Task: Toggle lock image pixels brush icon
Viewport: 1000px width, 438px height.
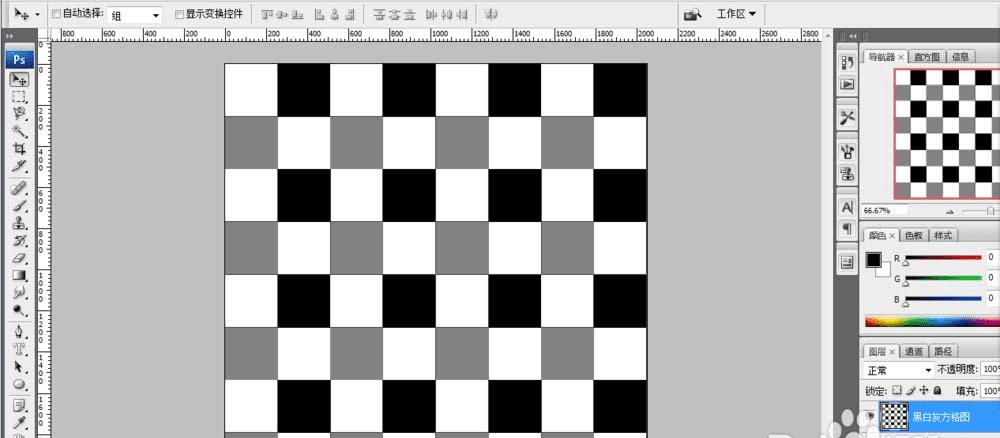Action: tap(911, 390)
